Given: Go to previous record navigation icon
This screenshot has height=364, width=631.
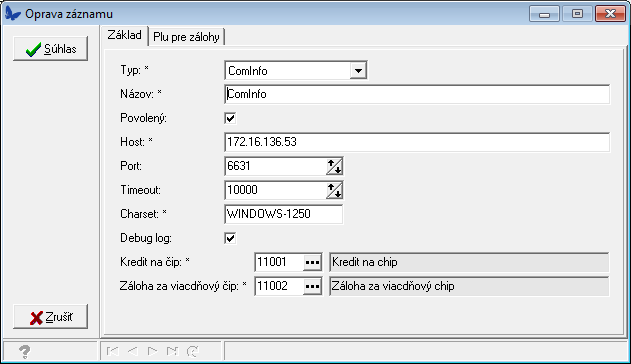Looking at the screenshot, I should coord(132,351).
